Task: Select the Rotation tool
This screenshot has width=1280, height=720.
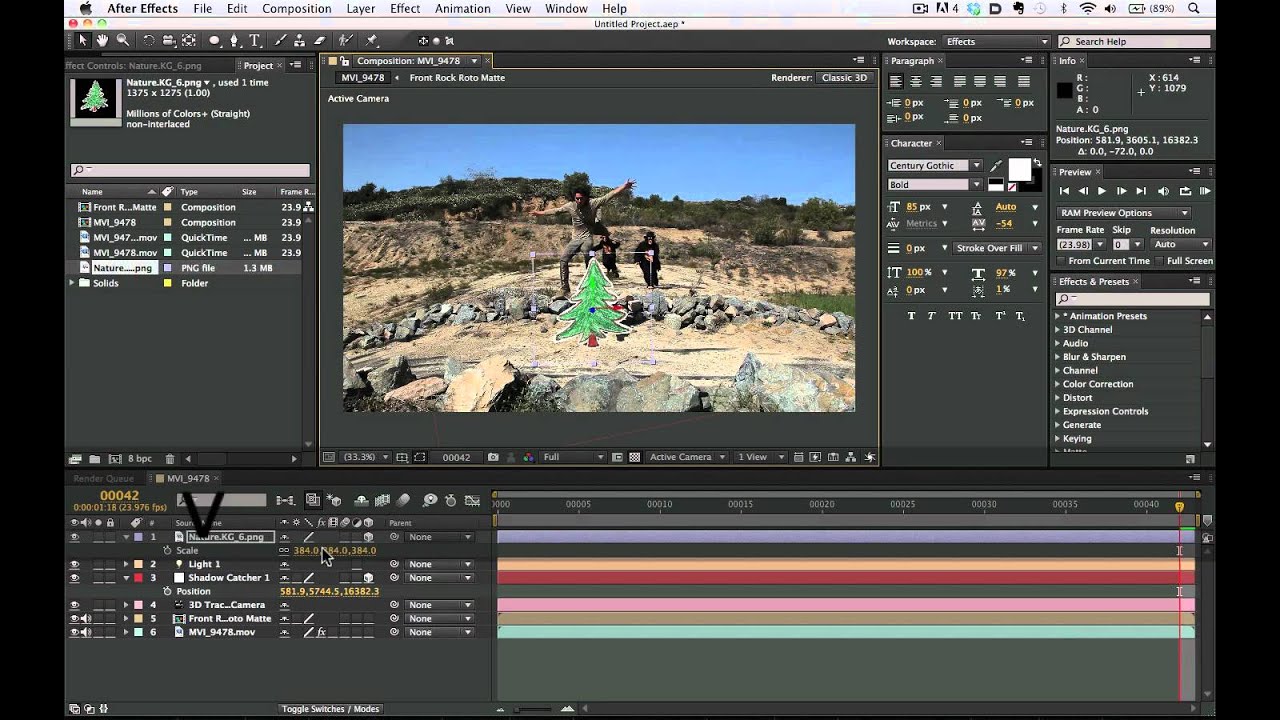Action: tap(148, 40)
